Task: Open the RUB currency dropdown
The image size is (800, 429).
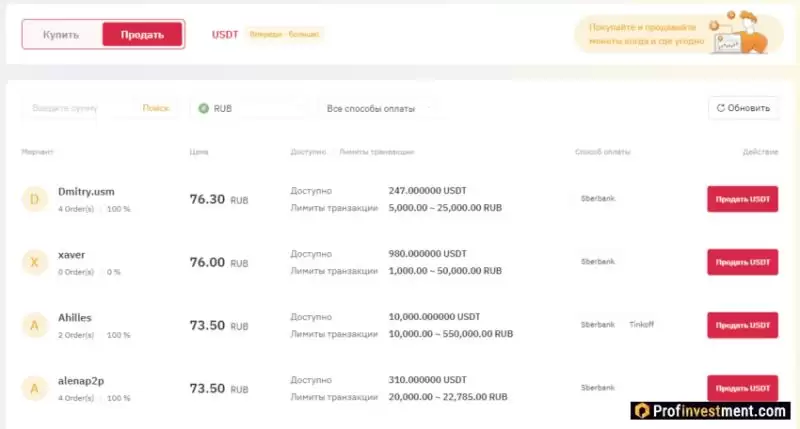Action: (x=250, y=108)
